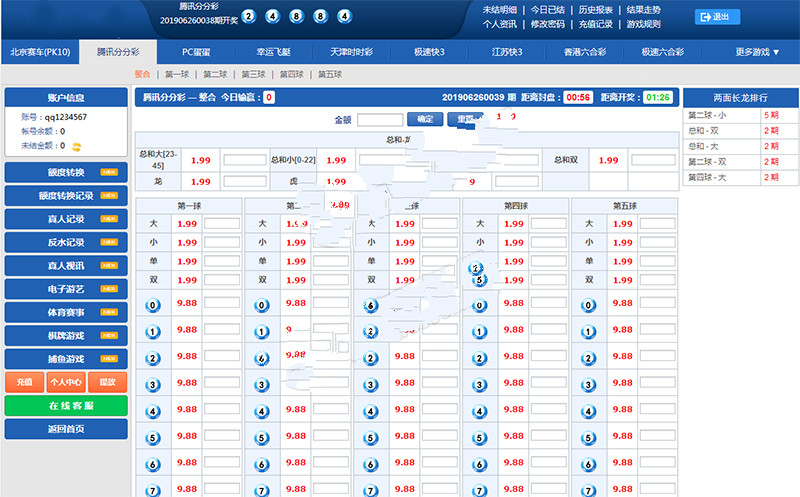Switch to the PC蛋蛋 tab
800x497 pixels.
tap(196, 52)
